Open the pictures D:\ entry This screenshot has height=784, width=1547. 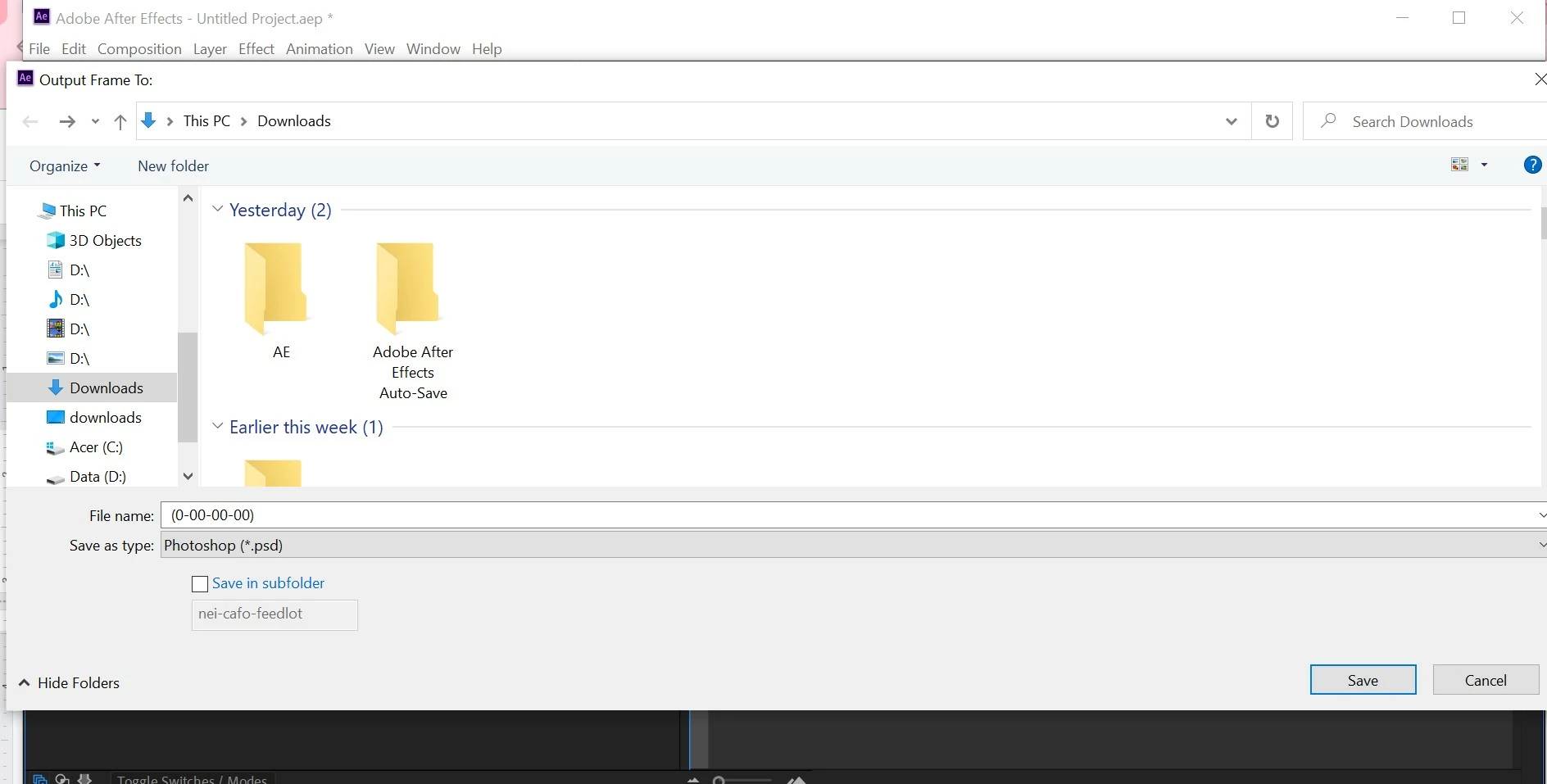click(x=69, y=358)
